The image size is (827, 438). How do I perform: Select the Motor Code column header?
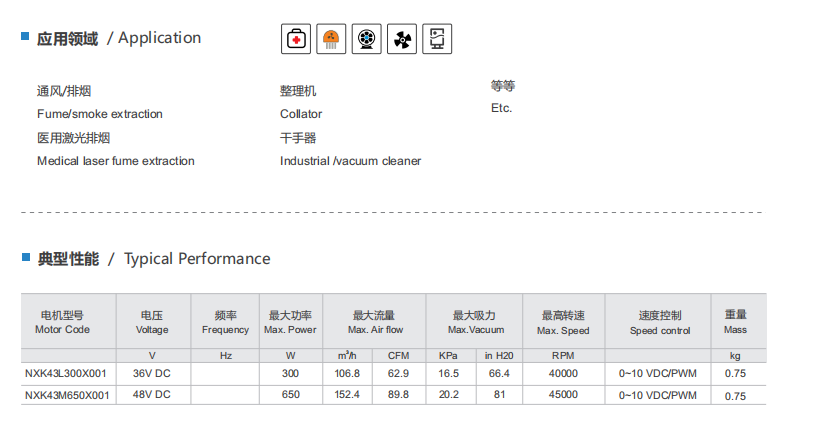62,322
